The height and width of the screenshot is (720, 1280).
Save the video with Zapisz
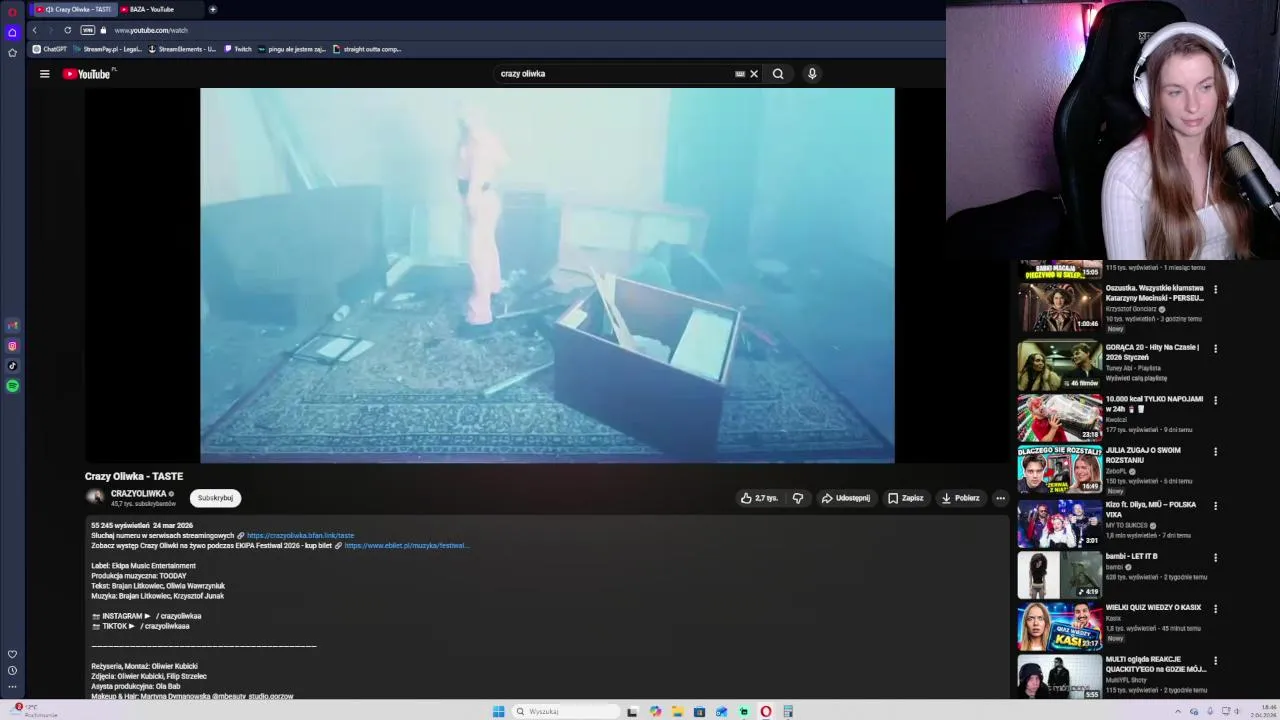pyautogui.click(x=906, y=498)
